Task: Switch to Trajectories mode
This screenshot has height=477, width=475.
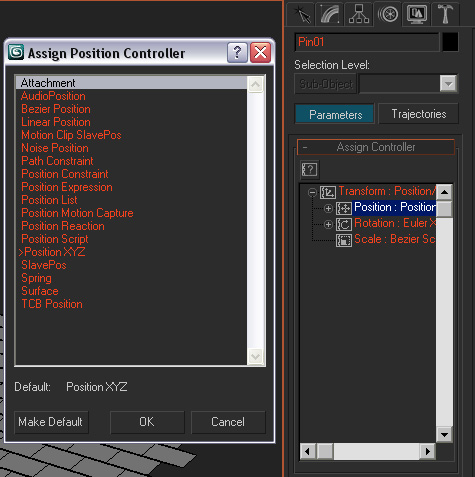Action: point(419,114)
